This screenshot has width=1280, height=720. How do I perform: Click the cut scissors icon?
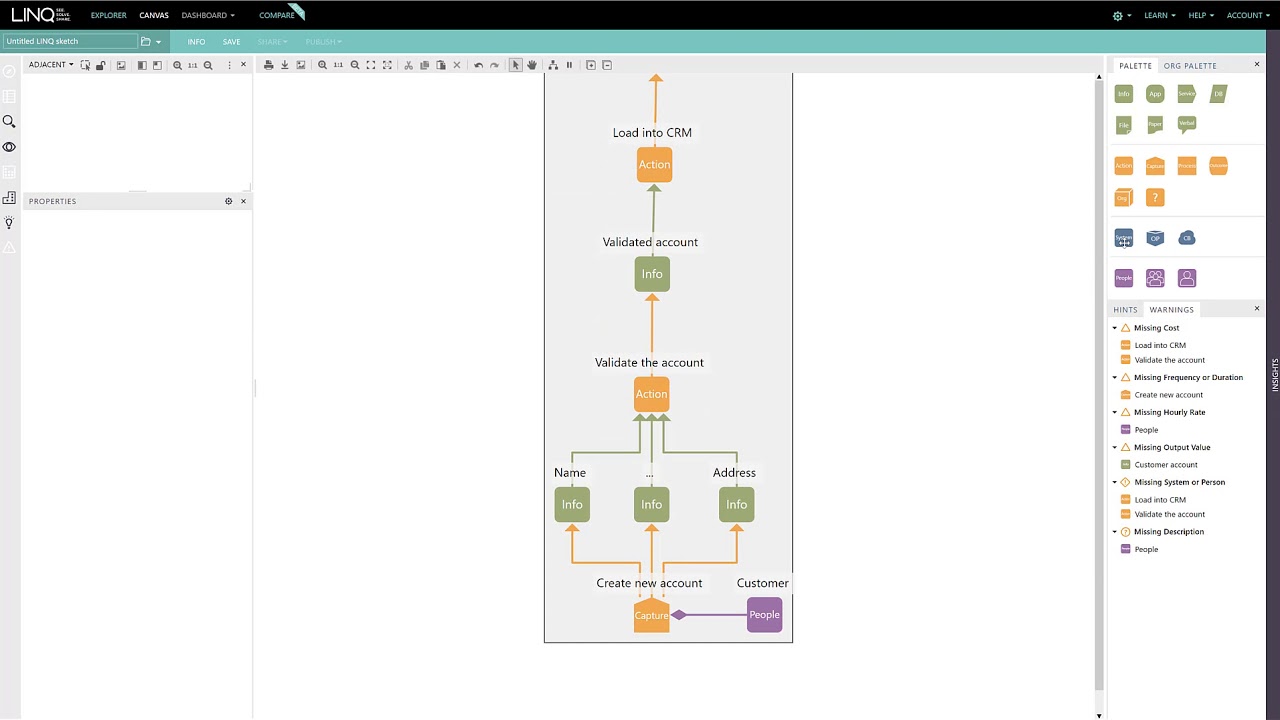[x=408, y=65]
